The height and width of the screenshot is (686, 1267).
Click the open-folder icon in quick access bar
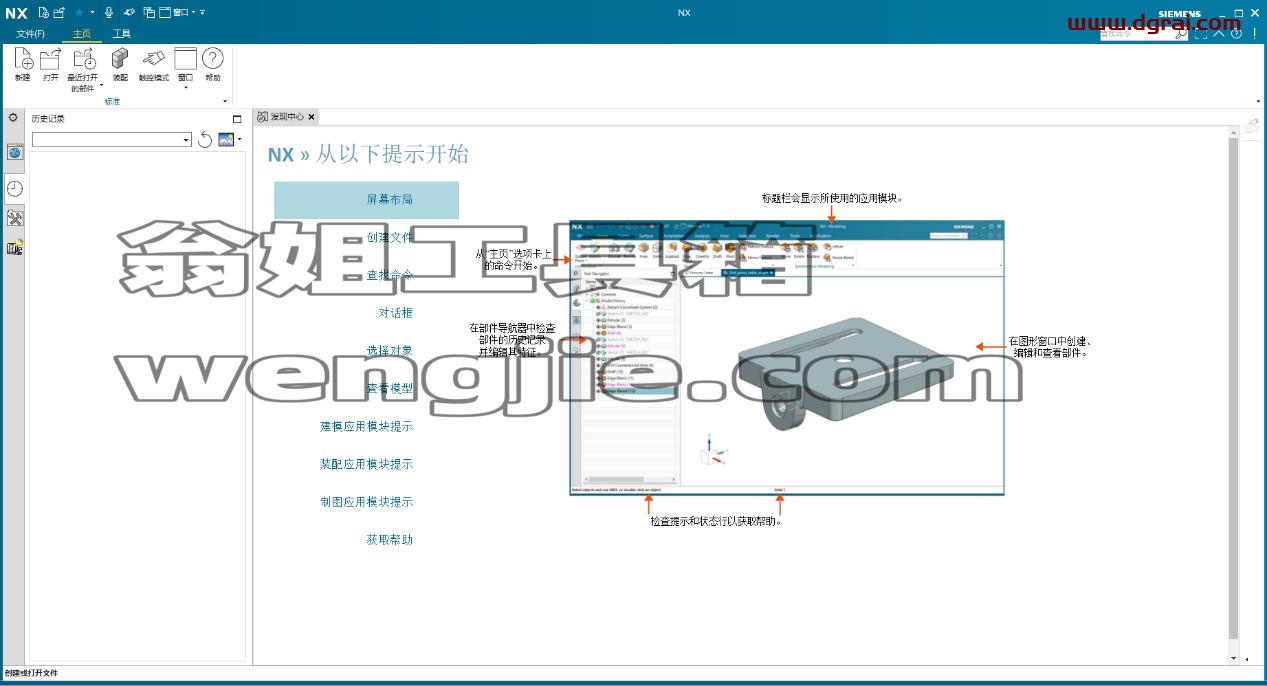59,12
